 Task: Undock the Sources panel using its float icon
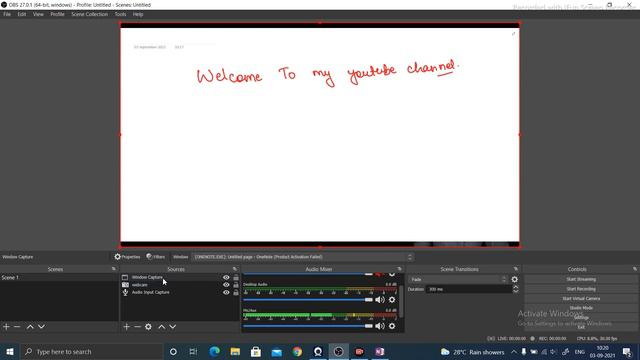[x=235, y=269]
